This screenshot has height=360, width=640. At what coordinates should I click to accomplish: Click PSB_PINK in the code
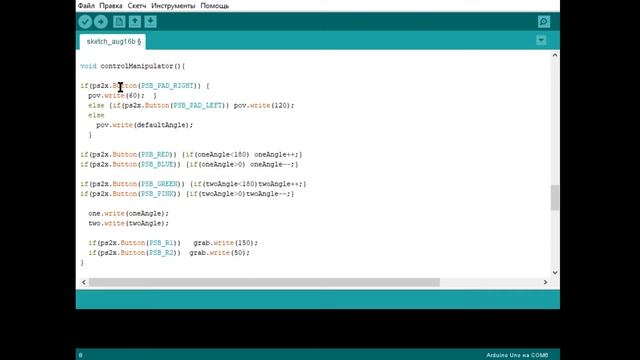point(157,194)
